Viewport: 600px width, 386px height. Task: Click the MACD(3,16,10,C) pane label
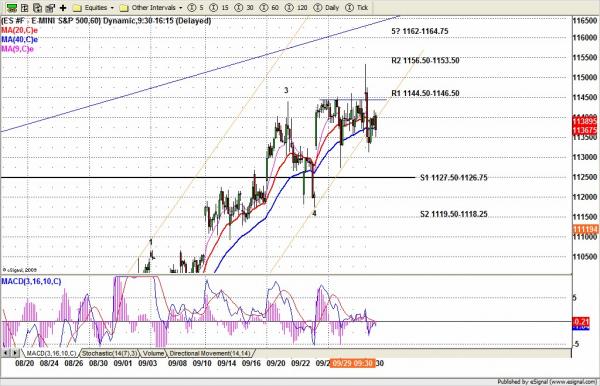coord(31,281)
